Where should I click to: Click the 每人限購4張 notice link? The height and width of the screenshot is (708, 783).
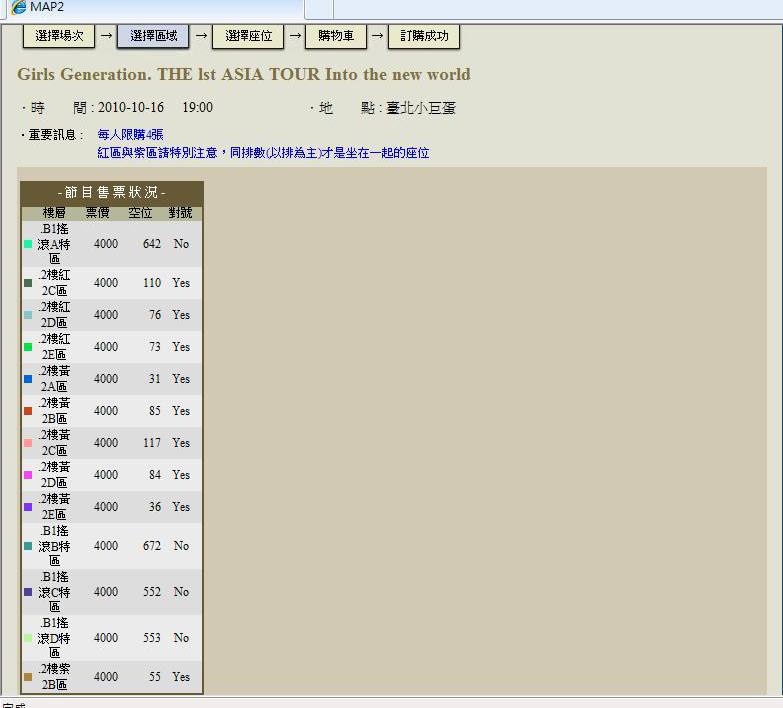[130, 134]
